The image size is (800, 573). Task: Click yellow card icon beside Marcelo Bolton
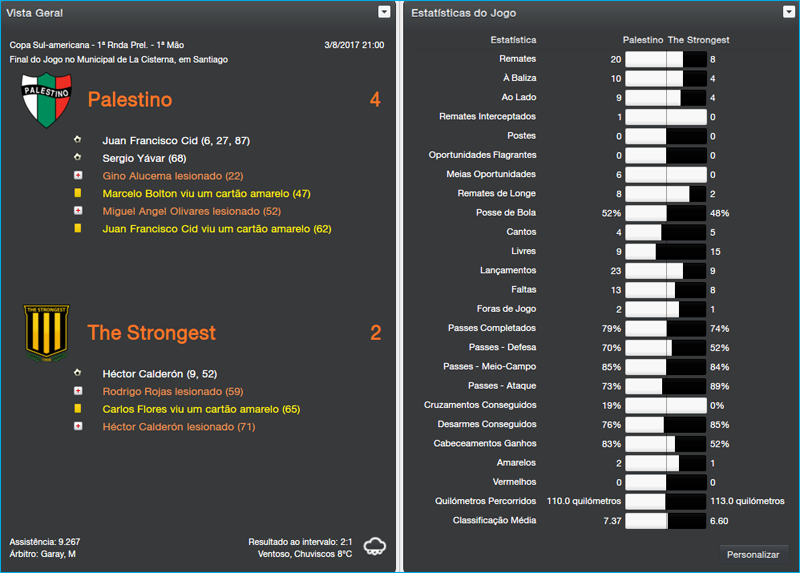pos(77,193)
